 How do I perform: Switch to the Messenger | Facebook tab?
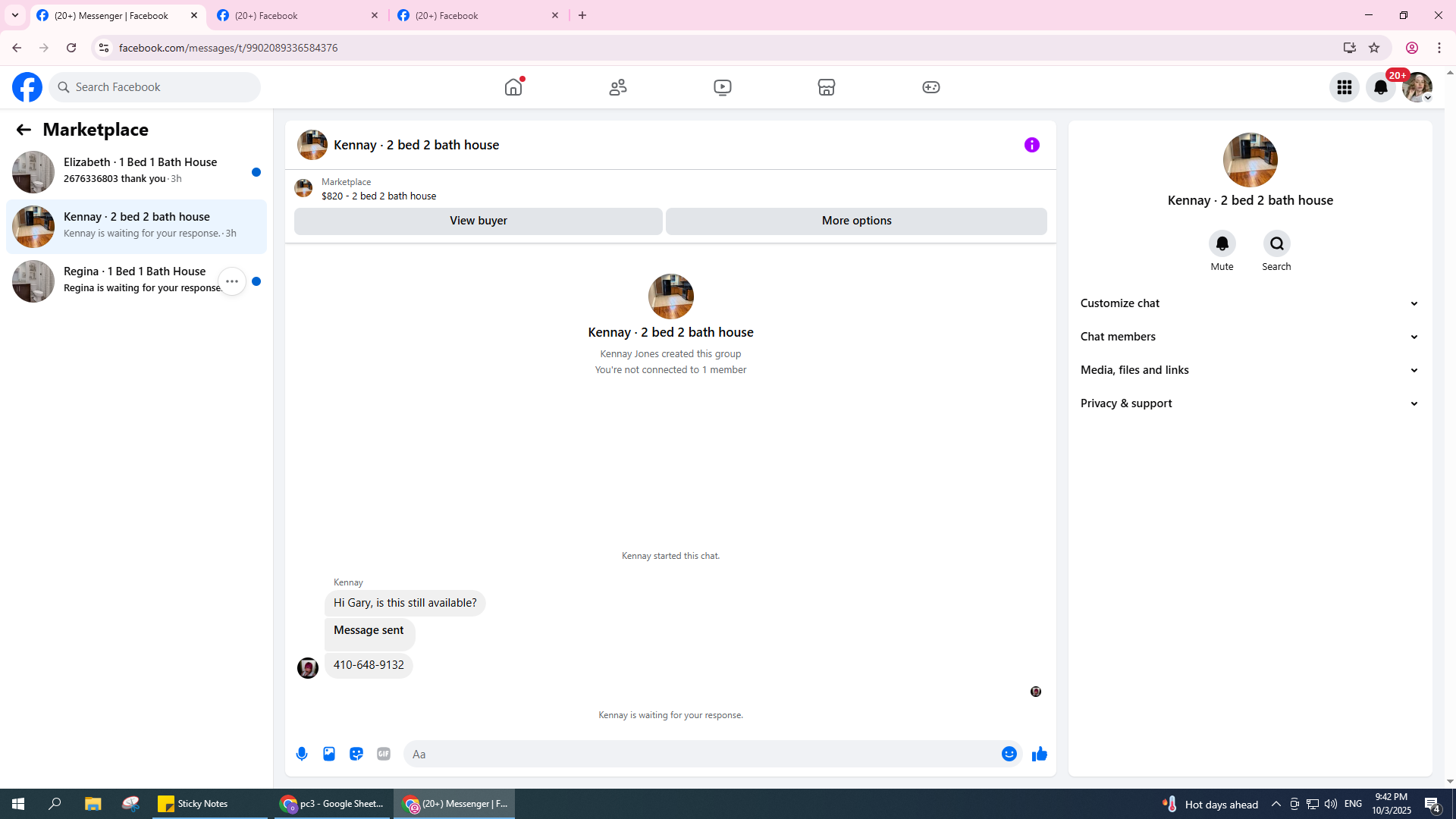118,15
